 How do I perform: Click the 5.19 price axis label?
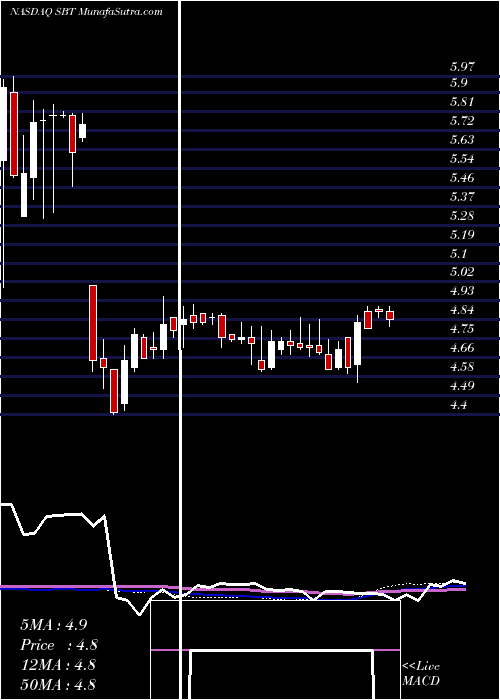click(462, 235)
